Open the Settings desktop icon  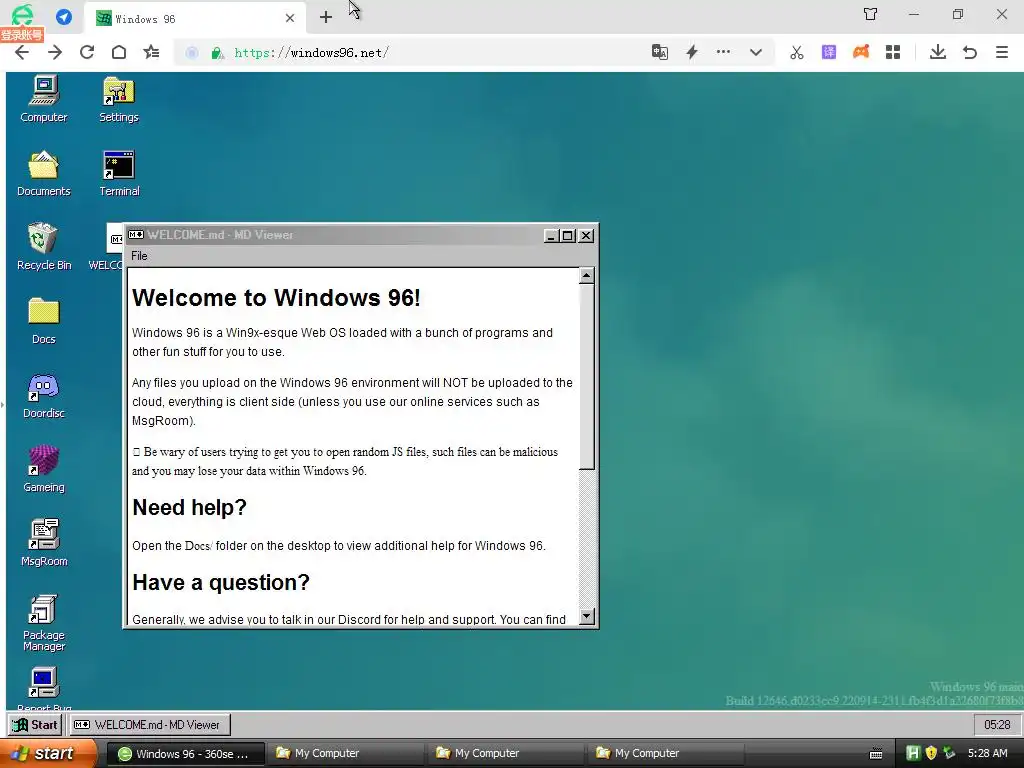(x=119, y=99)
